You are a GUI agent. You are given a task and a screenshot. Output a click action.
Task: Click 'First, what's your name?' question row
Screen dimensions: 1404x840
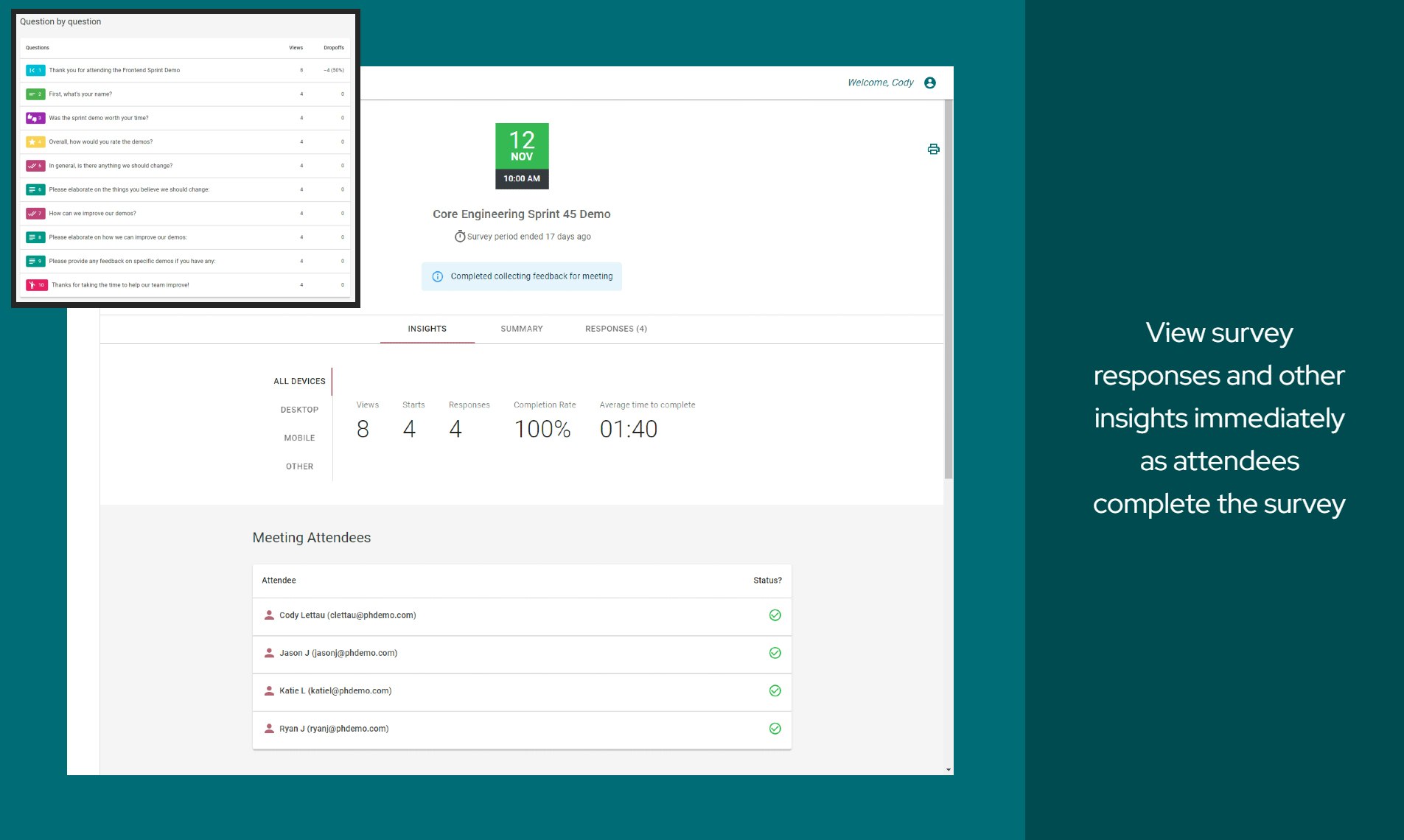point(184,94)
